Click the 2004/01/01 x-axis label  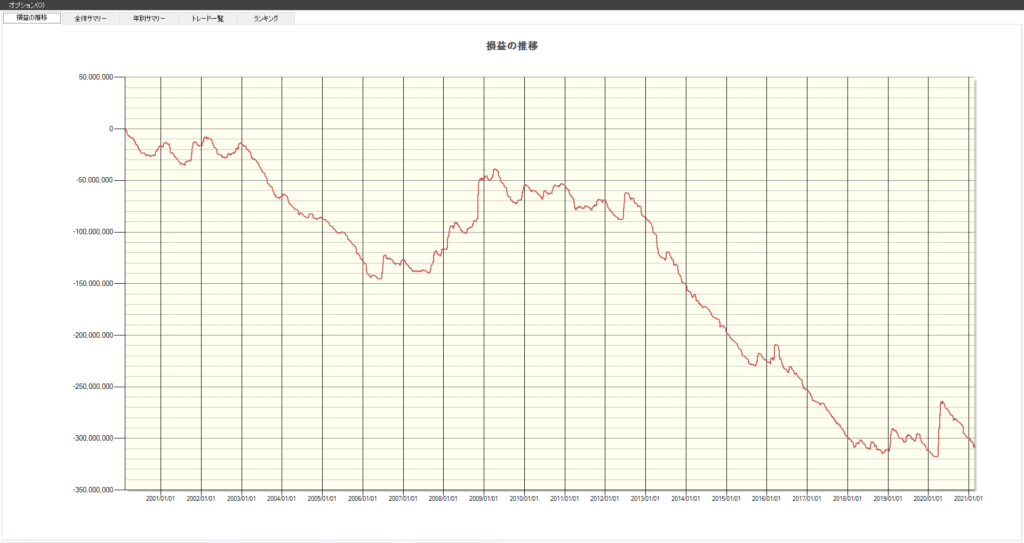[x=281, y=499]
